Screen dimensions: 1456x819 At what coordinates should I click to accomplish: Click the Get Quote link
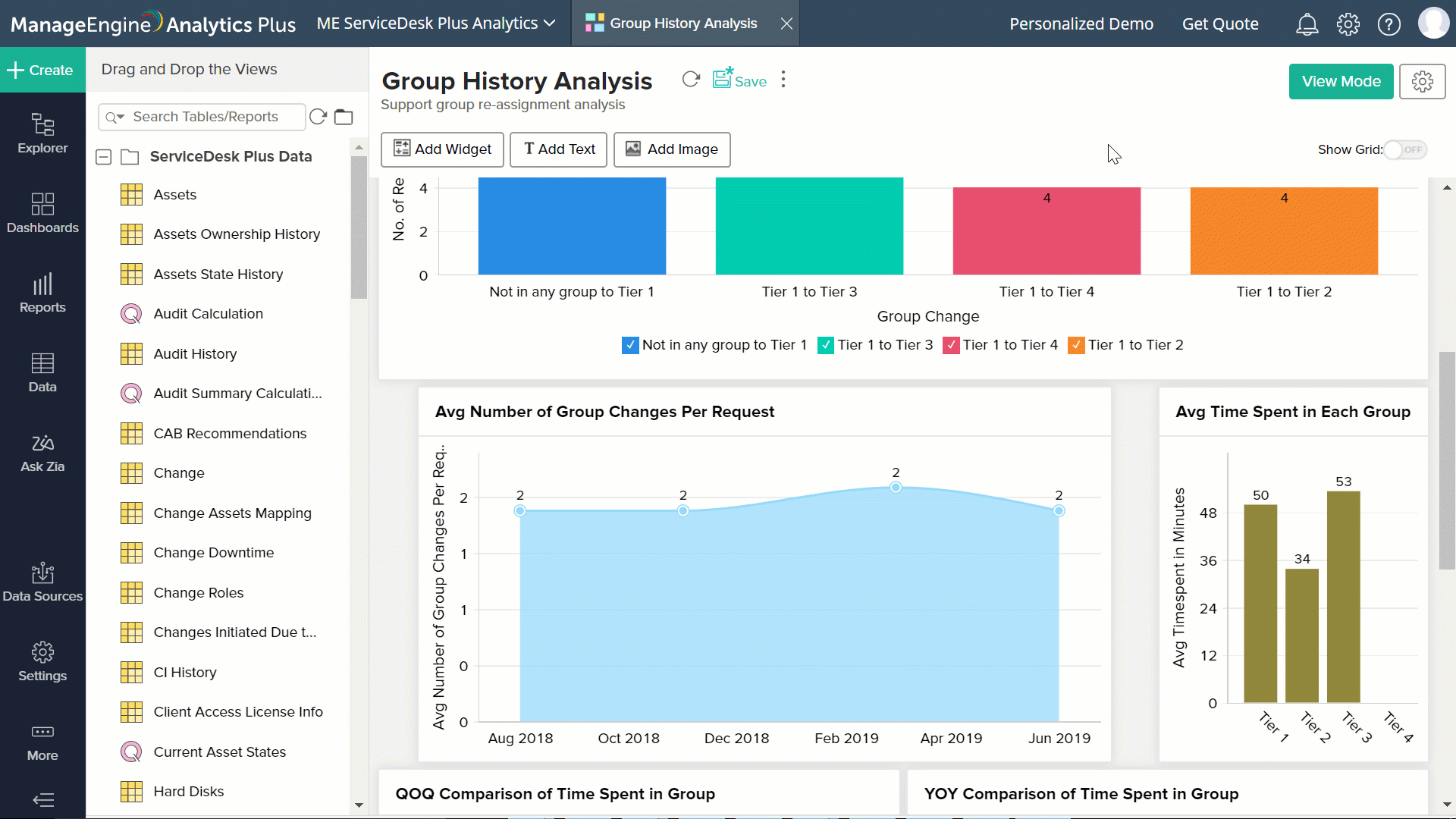click(x=1220, y=24)
